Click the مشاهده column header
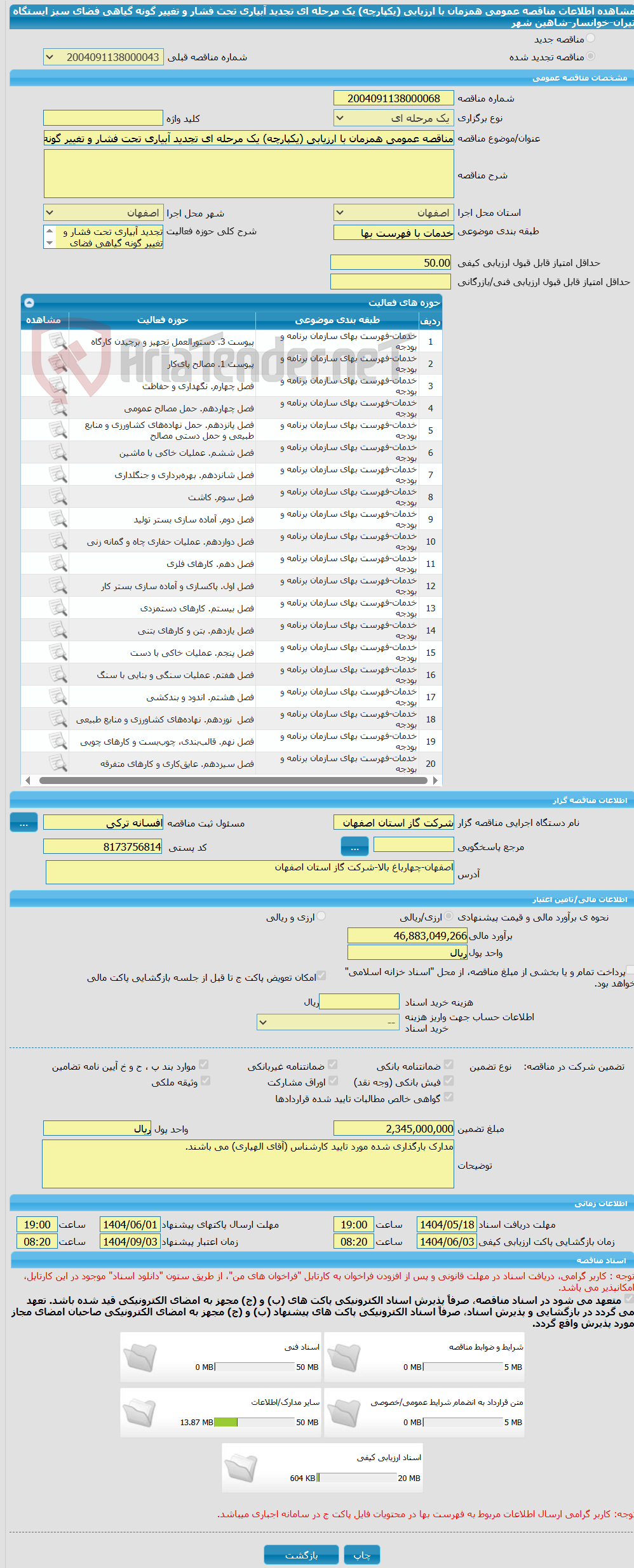The image size is (634, 1568). pyautogui.click(x=43, y=320)
